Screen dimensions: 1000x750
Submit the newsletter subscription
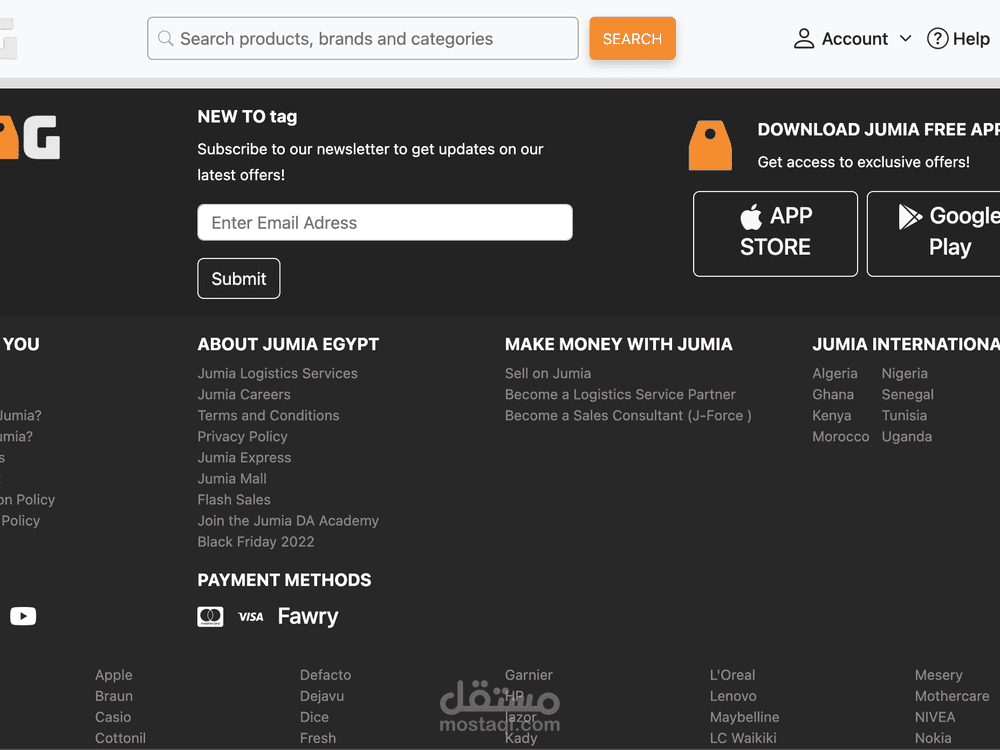point(239,278)
